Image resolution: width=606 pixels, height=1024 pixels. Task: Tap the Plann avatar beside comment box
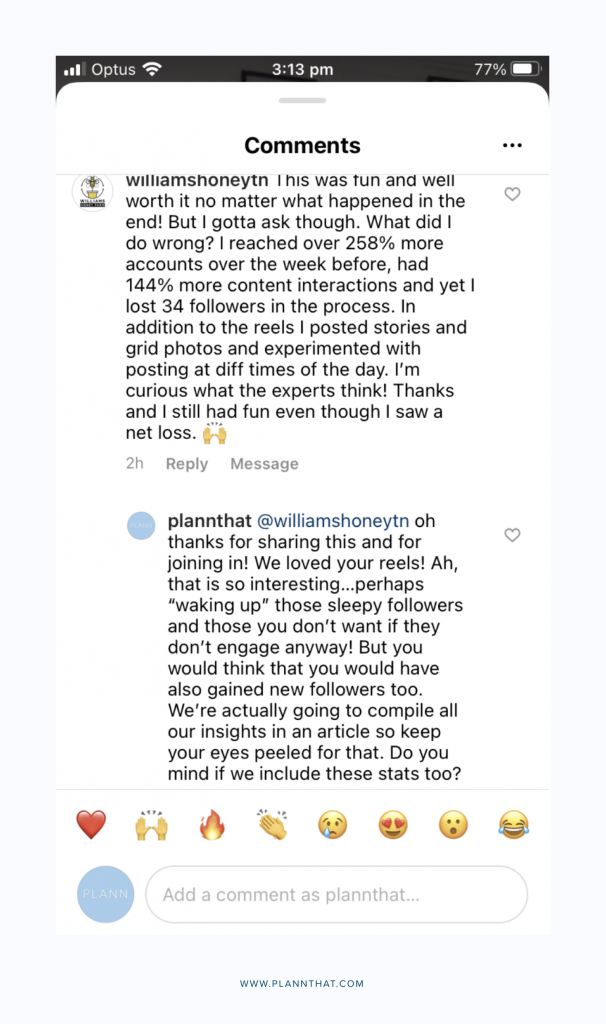tap(105, 894)
